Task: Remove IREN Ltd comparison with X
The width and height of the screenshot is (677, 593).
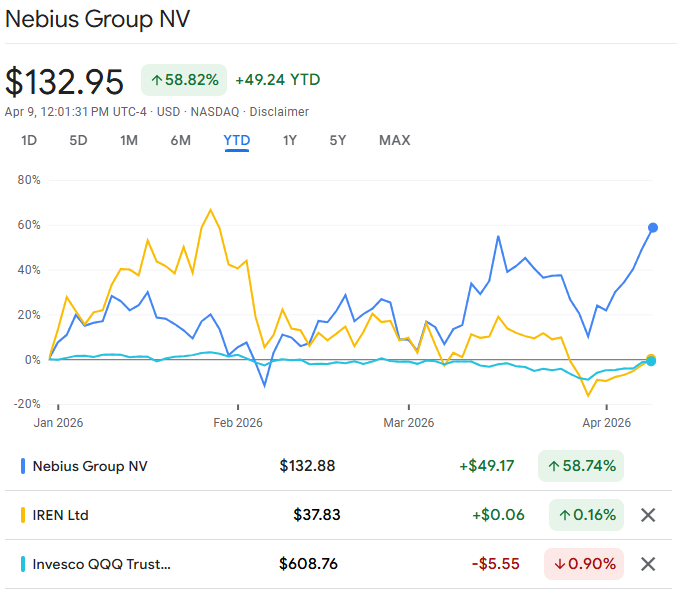Action: tap(648, 515)
